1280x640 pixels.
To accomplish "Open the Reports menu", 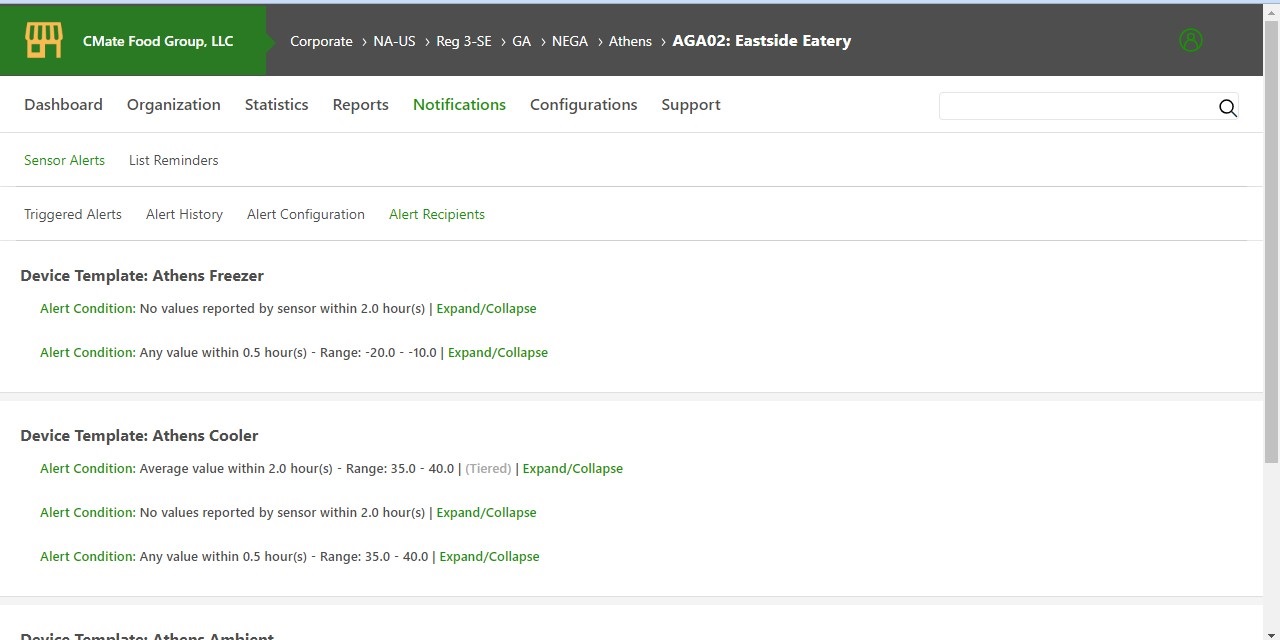I will coord(360,104).
